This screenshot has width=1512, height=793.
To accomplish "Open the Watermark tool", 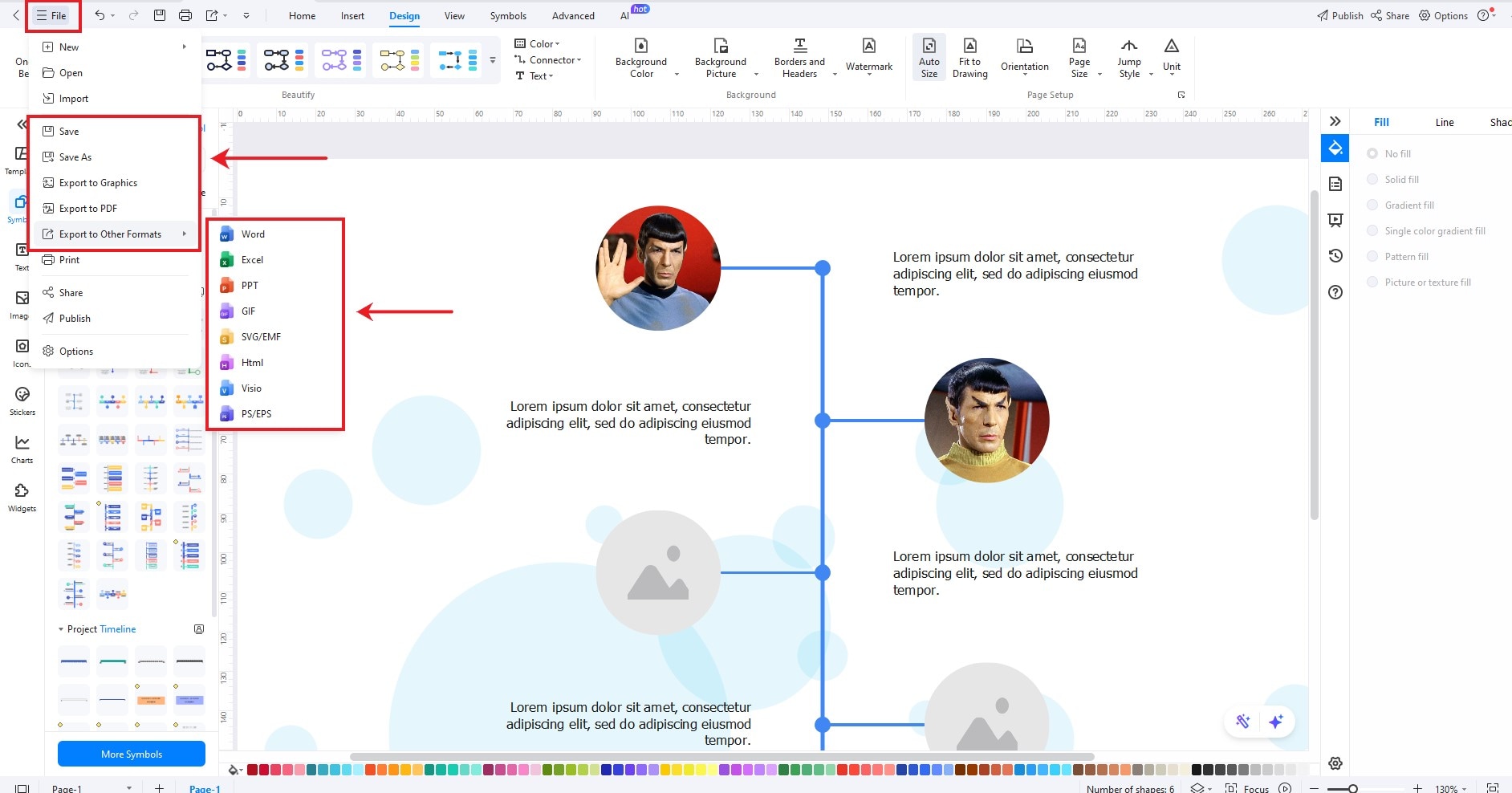I will [869, 57].
